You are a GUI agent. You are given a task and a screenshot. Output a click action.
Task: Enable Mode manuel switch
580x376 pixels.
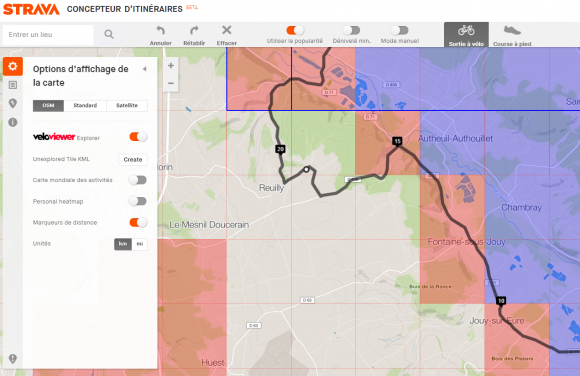(x=399, y=30)
